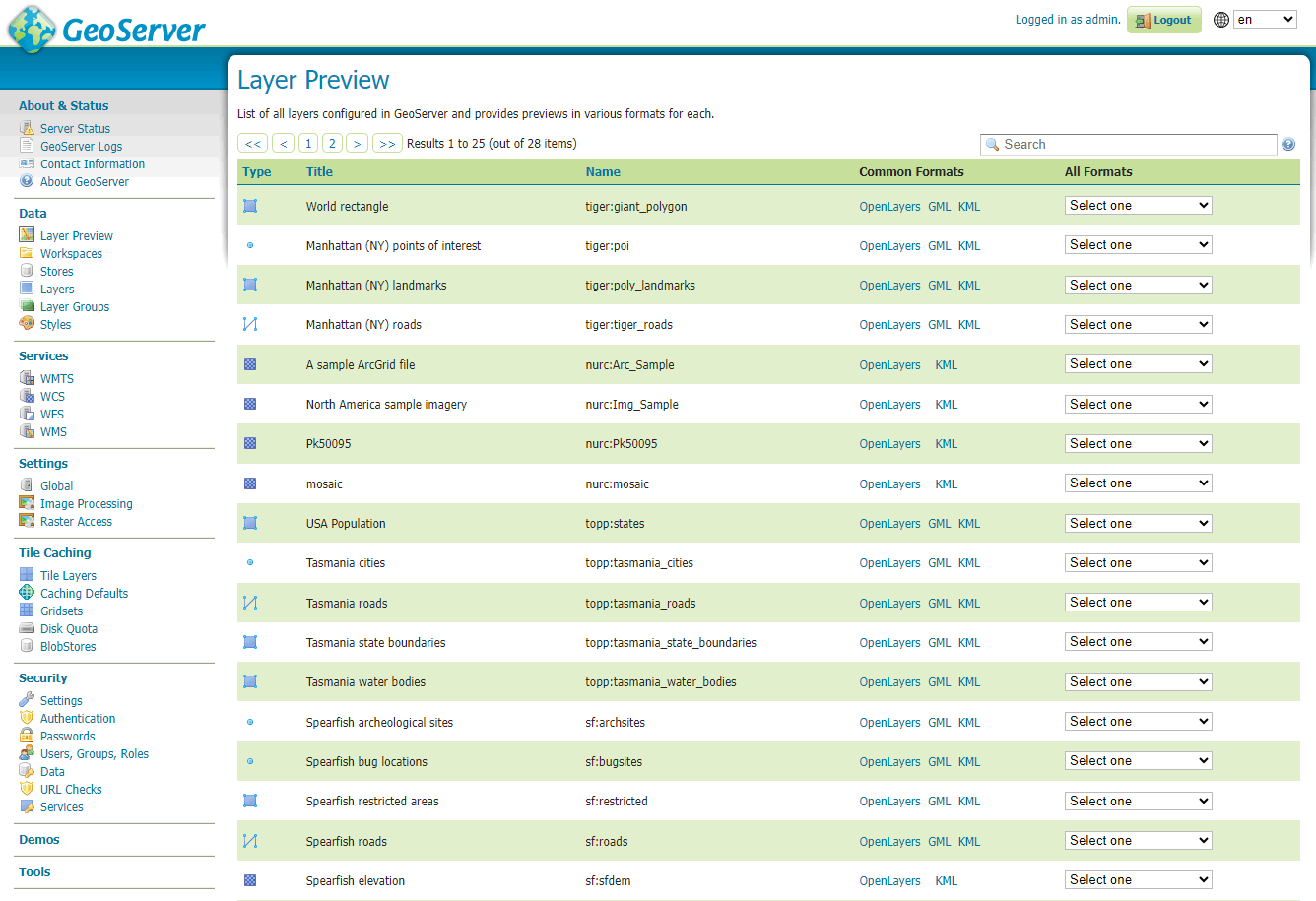Viewport: 1316px width, 901px height.
Task: Open the Disk Quota page
Action: pyautogui.click(x=69, y=628)
